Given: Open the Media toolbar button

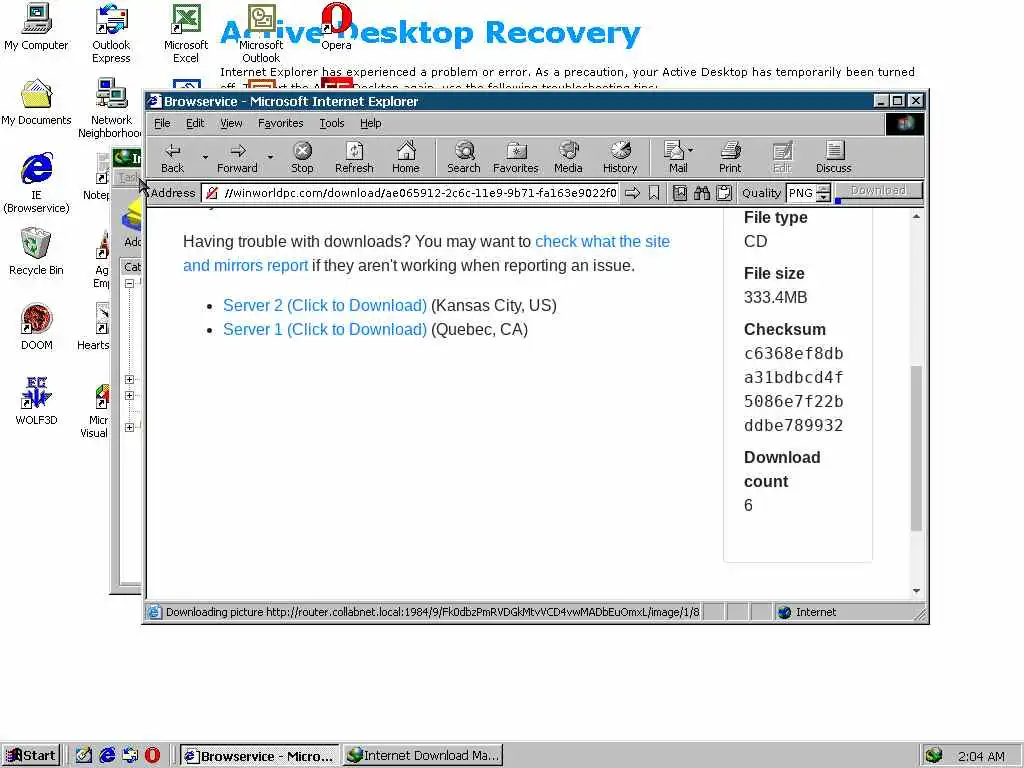Looking at the screenshot, I should 568,157.
